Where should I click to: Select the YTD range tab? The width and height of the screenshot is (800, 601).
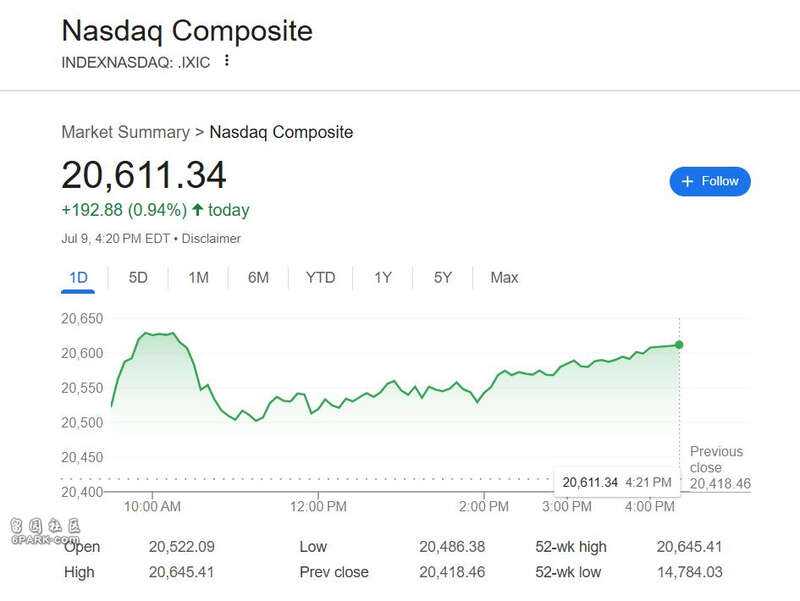click(x=320, y=278)
